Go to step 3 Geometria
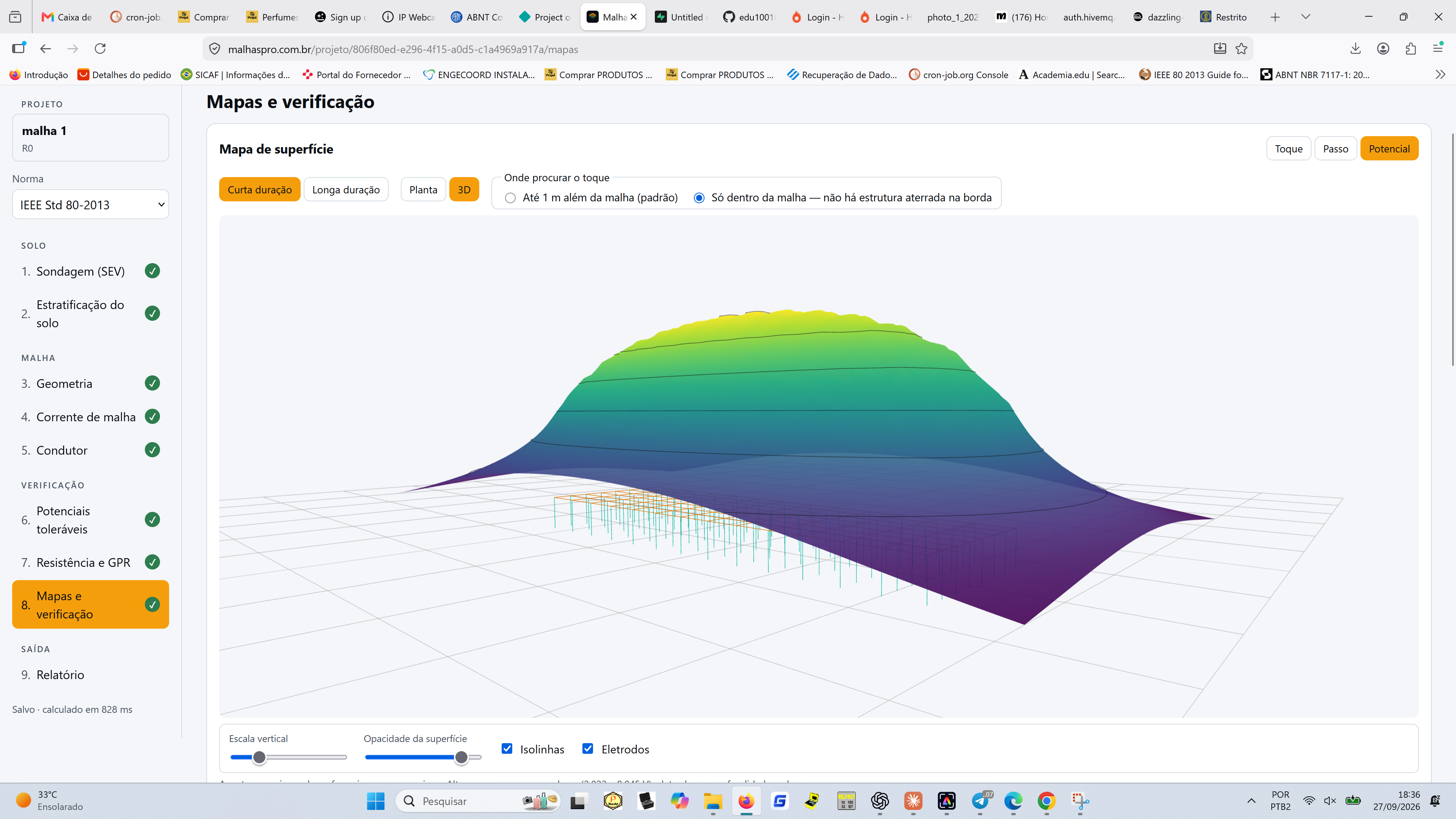The width and height of the screenshot is (1456, 819). 91,383
